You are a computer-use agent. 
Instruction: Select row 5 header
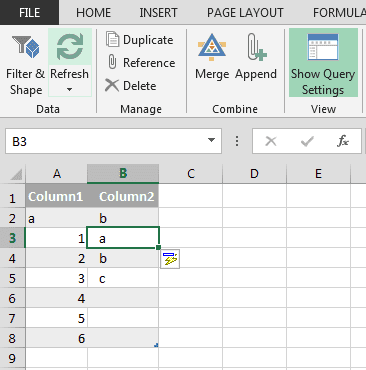[x=12, y=278]
